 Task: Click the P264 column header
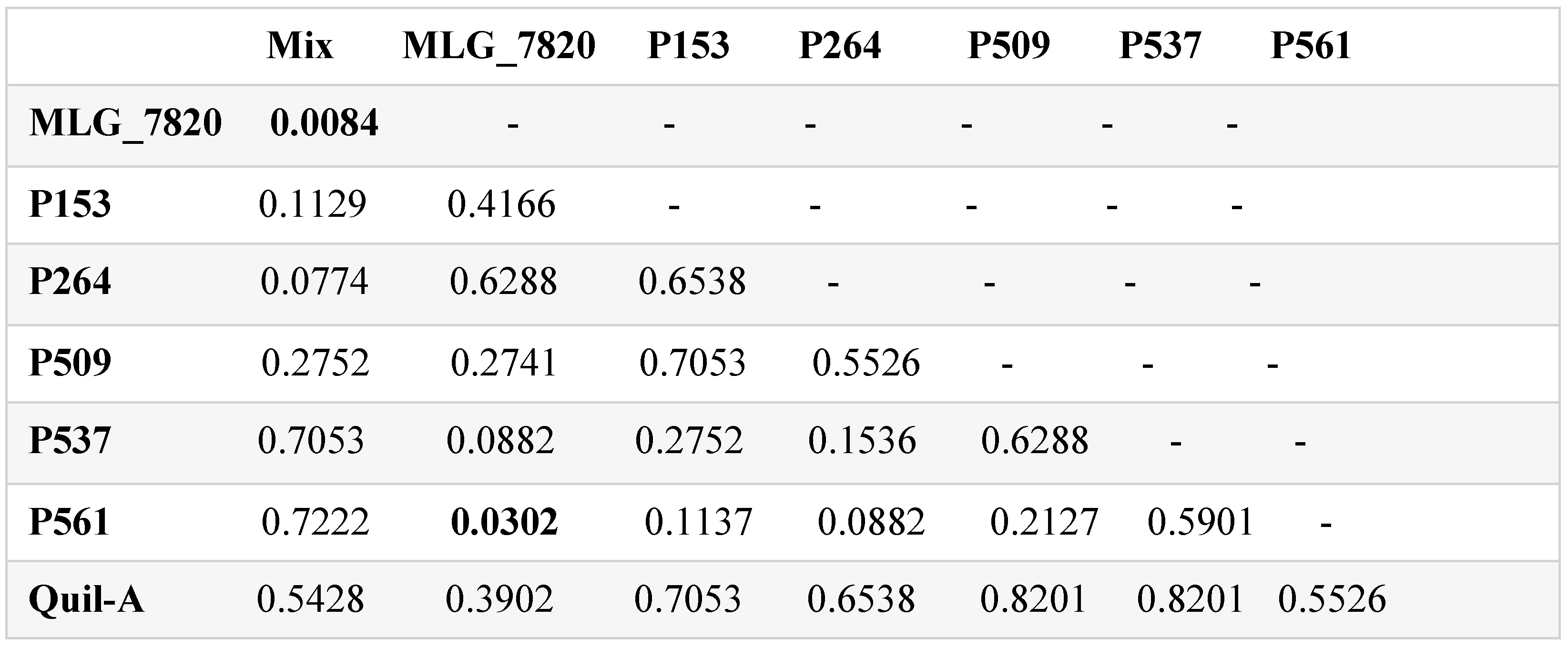839,46
